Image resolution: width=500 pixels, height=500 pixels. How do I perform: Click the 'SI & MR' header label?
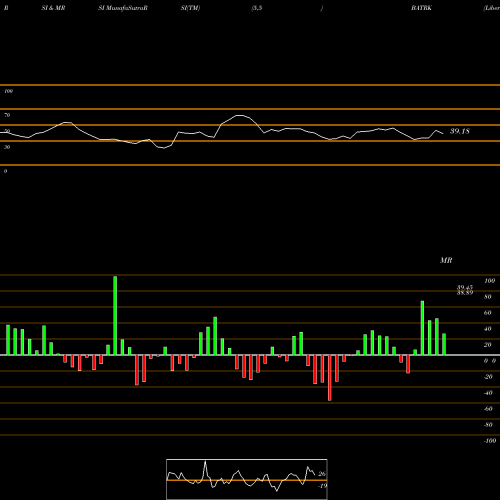[x=53, y=8]
